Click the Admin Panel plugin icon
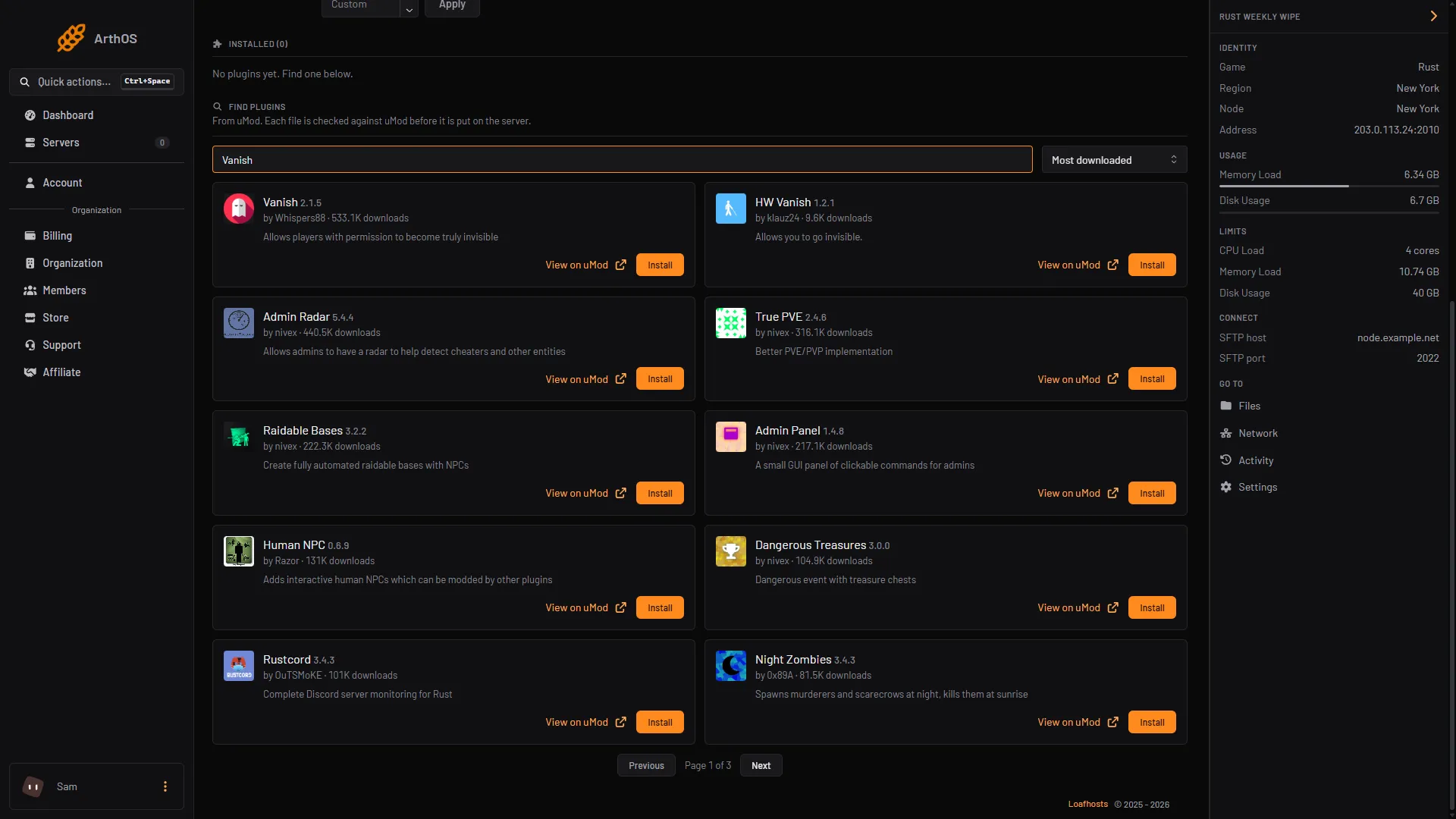The width and height of the screenshot is (1456, 819). 731,437
